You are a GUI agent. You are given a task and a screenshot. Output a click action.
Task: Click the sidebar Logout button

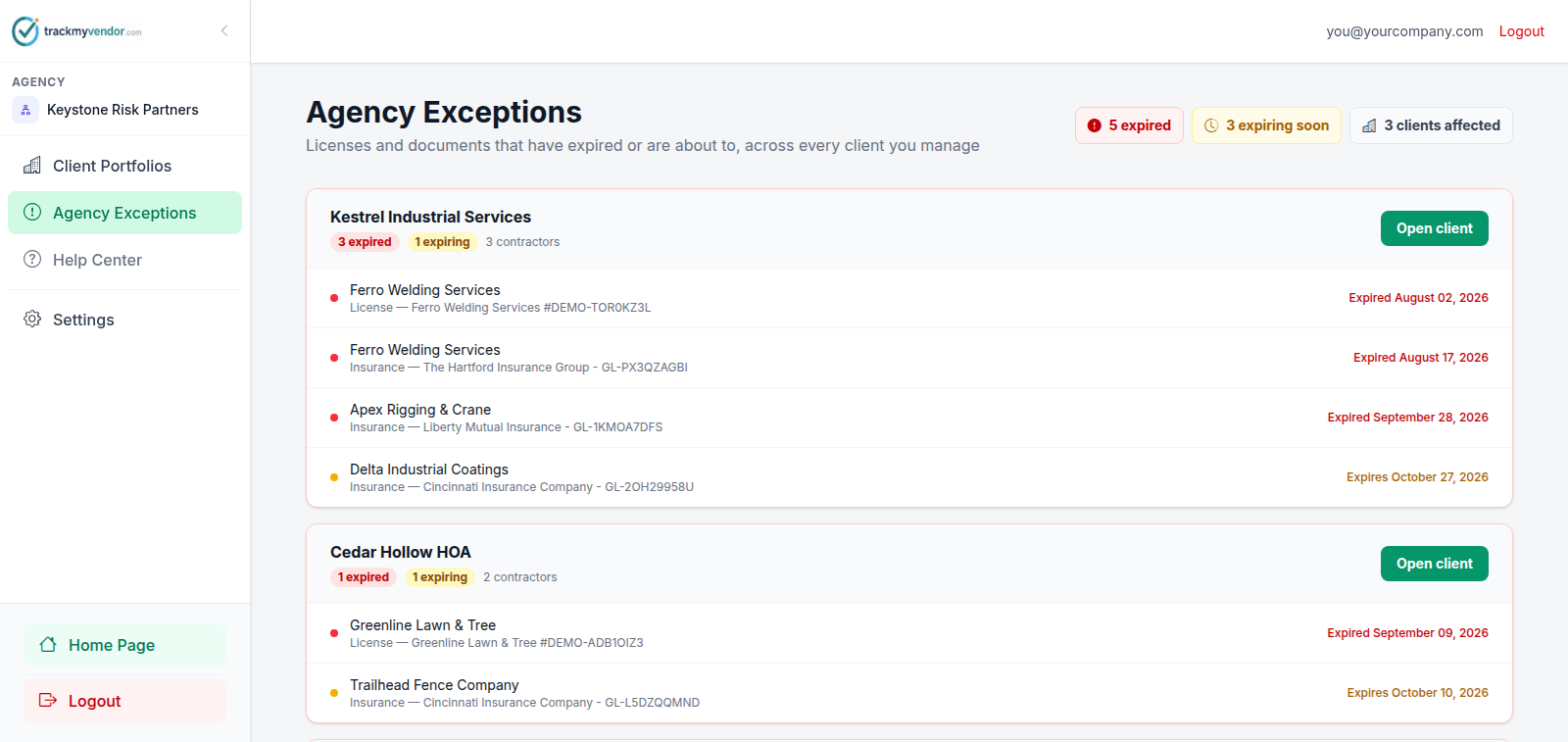[x=124, y=701]
